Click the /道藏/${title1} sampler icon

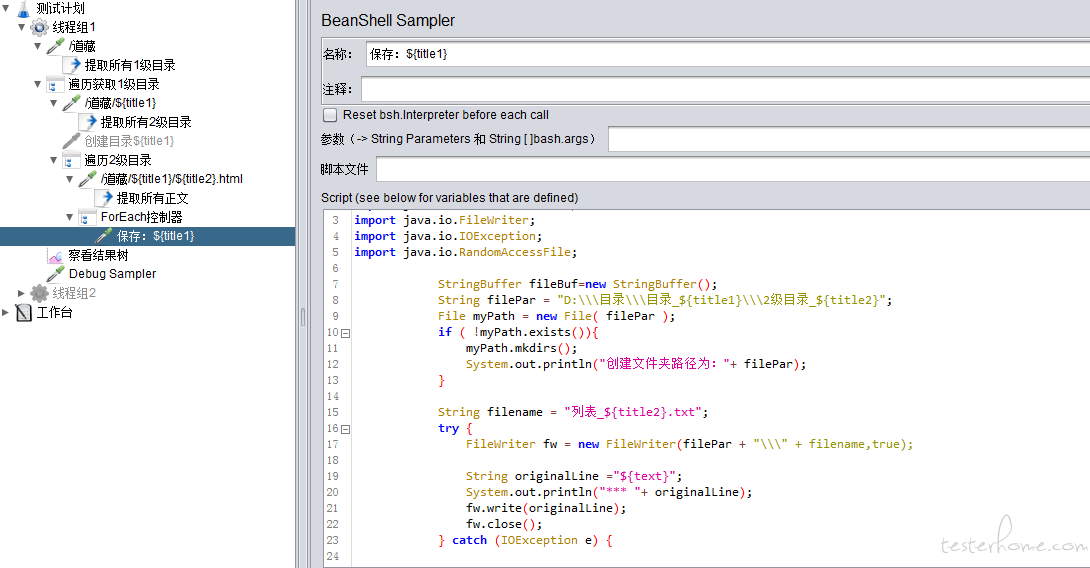[x=72, y=103]
